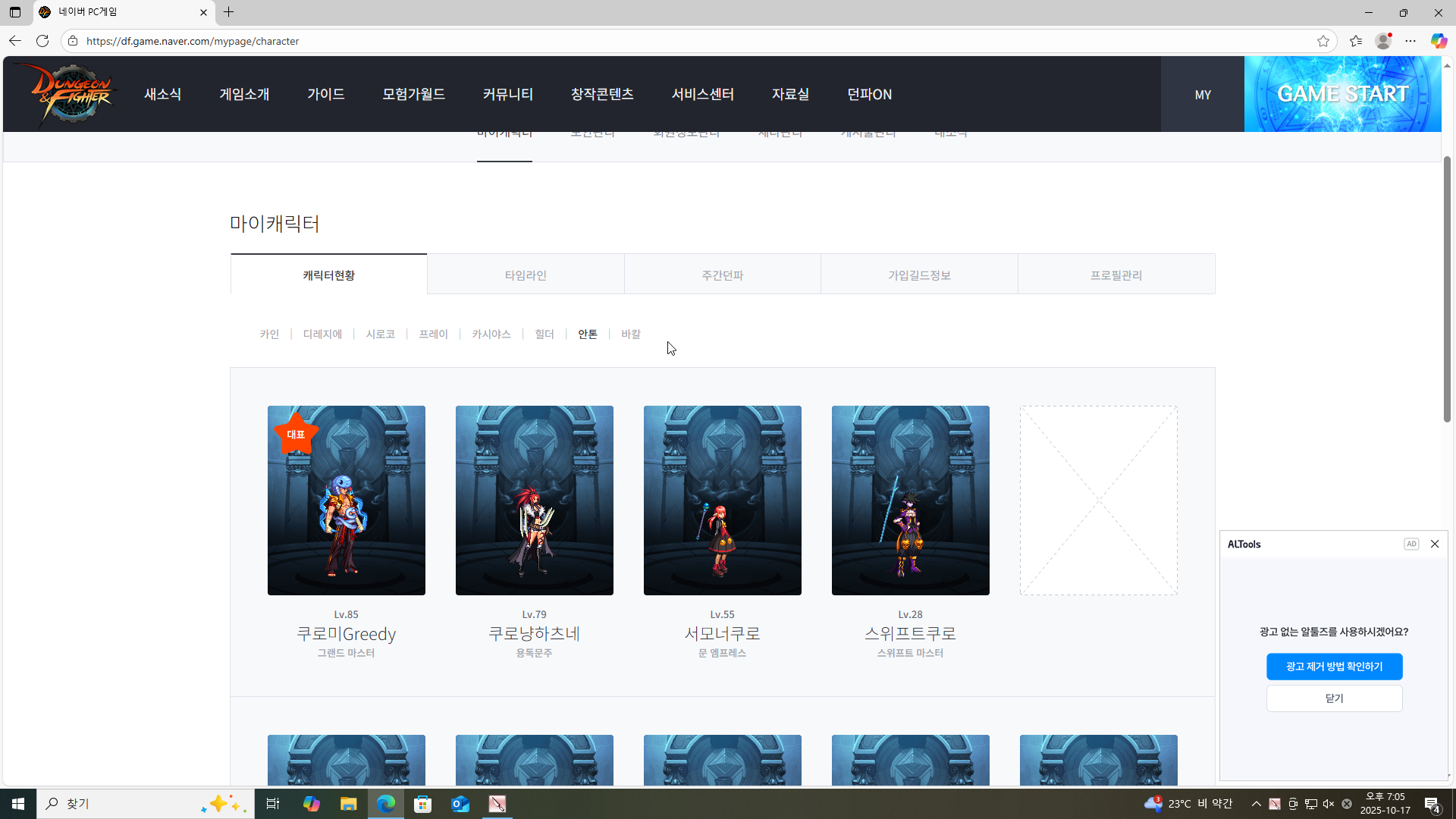Open tab actions menu button

coord(14,12)
